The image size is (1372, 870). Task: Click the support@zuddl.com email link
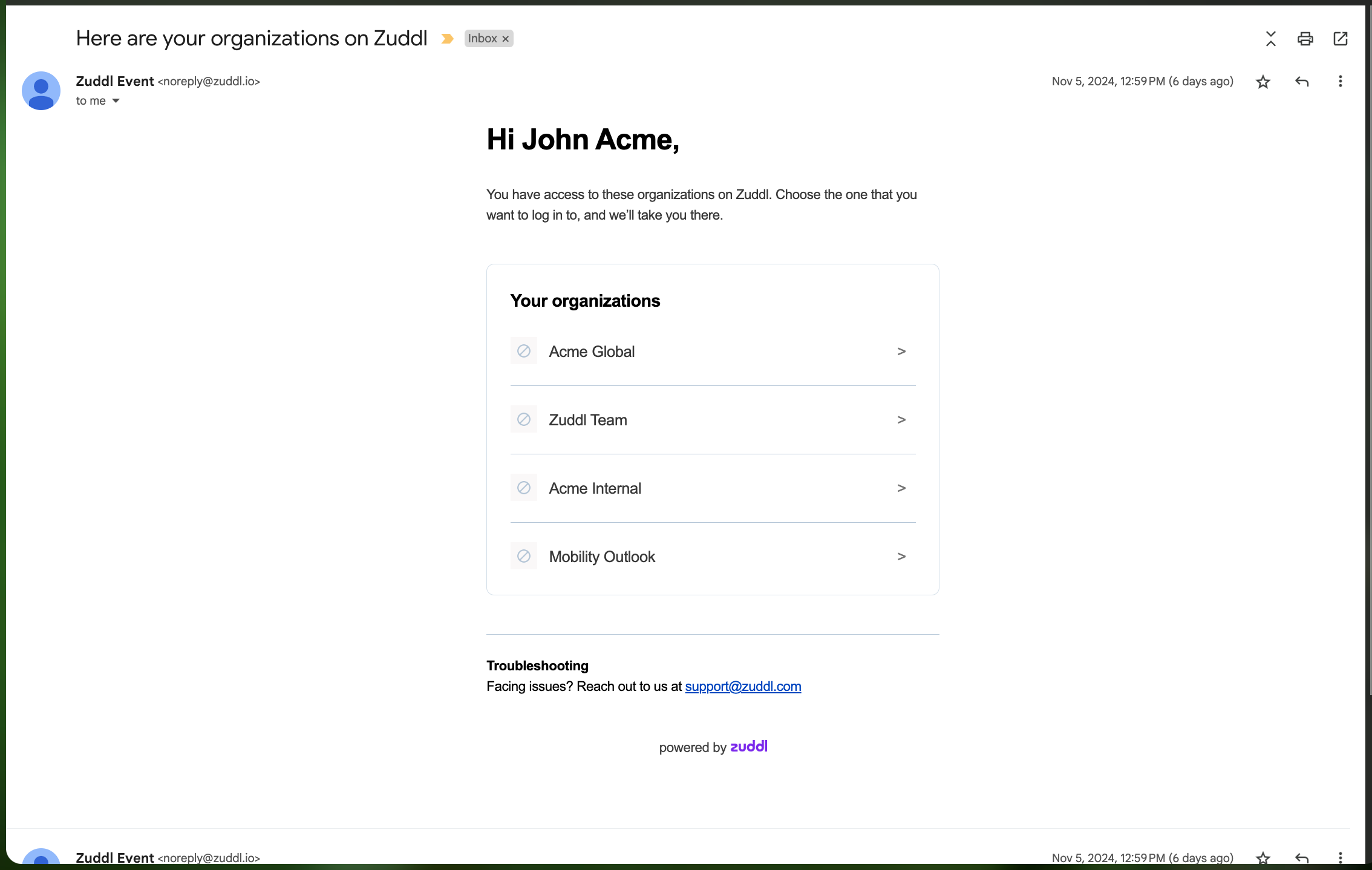coord(742,686)
